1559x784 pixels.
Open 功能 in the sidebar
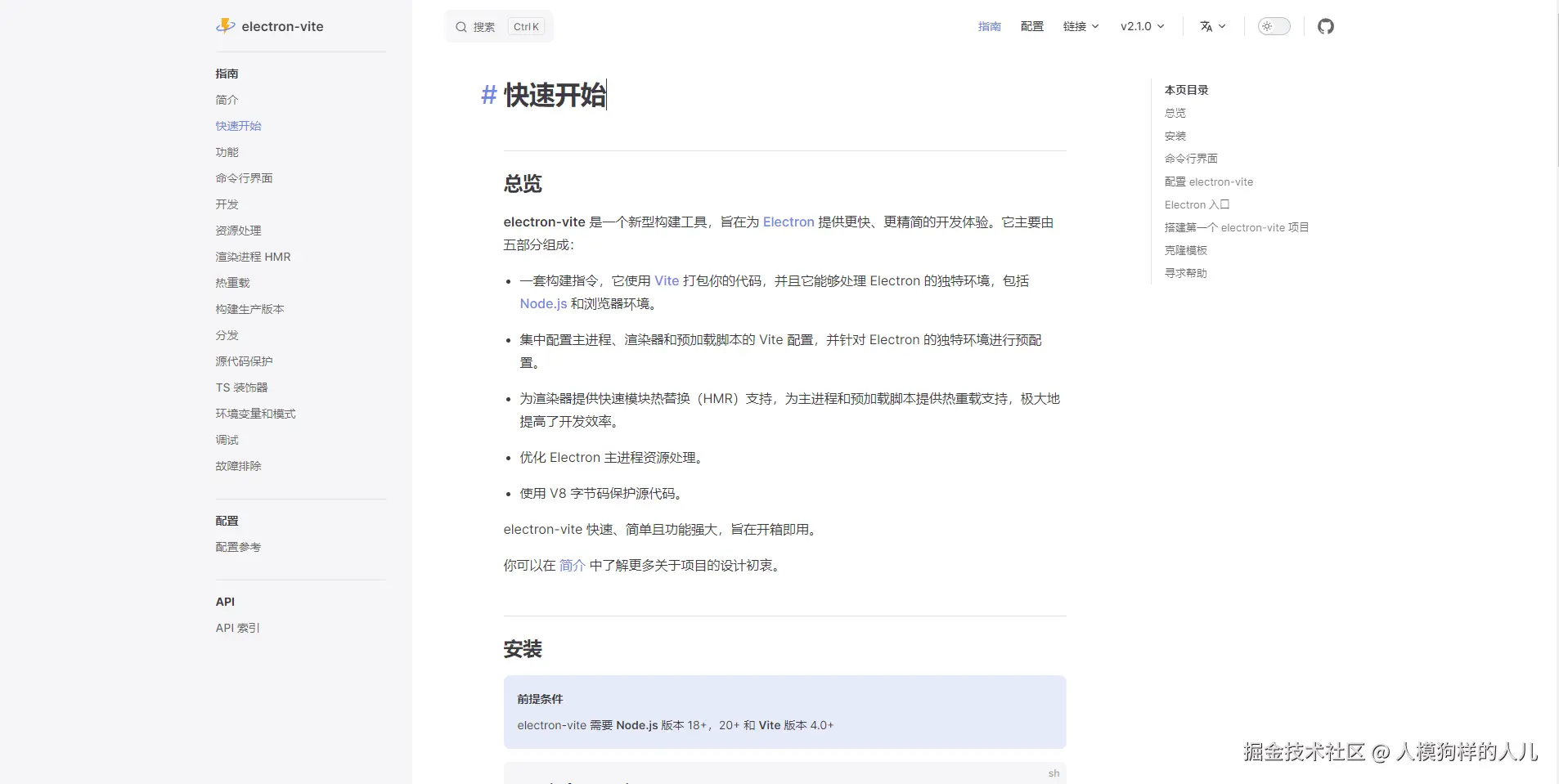227,152
